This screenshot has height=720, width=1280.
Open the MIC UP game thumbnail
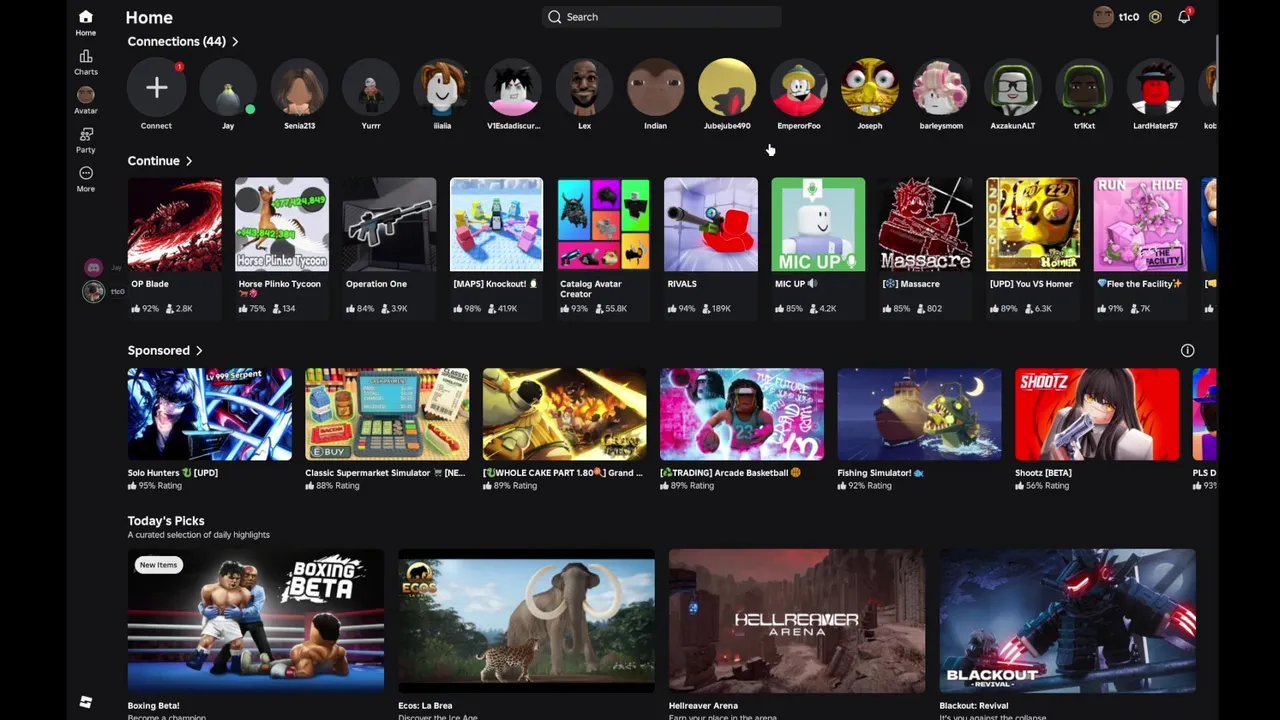pyautogui.click(x=818, y=225)
